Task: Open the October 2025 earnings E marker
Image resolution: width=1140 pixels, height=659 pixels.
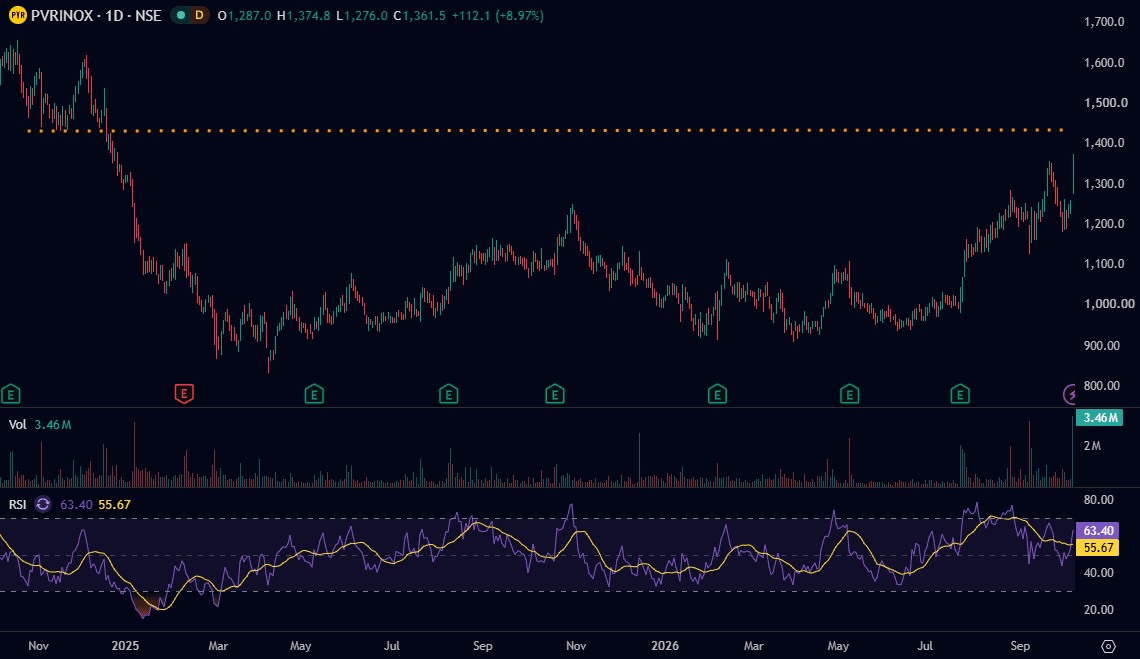Action: coord(555,394)
